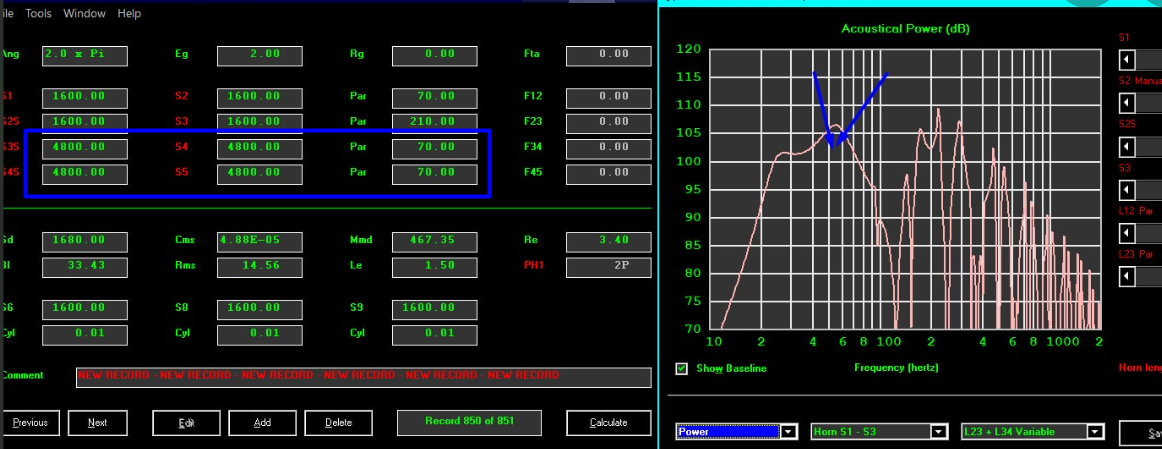The height and width of the screenshot is (449, 1162).
Task: Click the S2 Manual slider left arrow
Action: (1126, 103)
